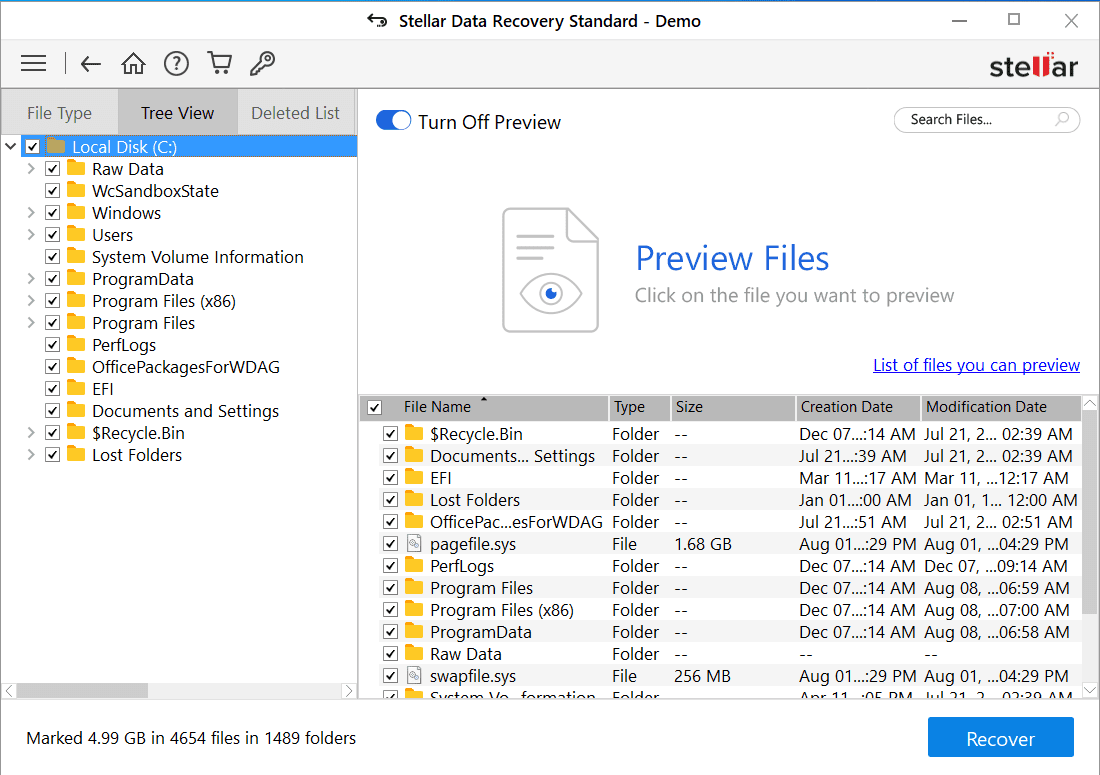
Task: Uncheck the Users tree checkbox
Action: [52, 234]
